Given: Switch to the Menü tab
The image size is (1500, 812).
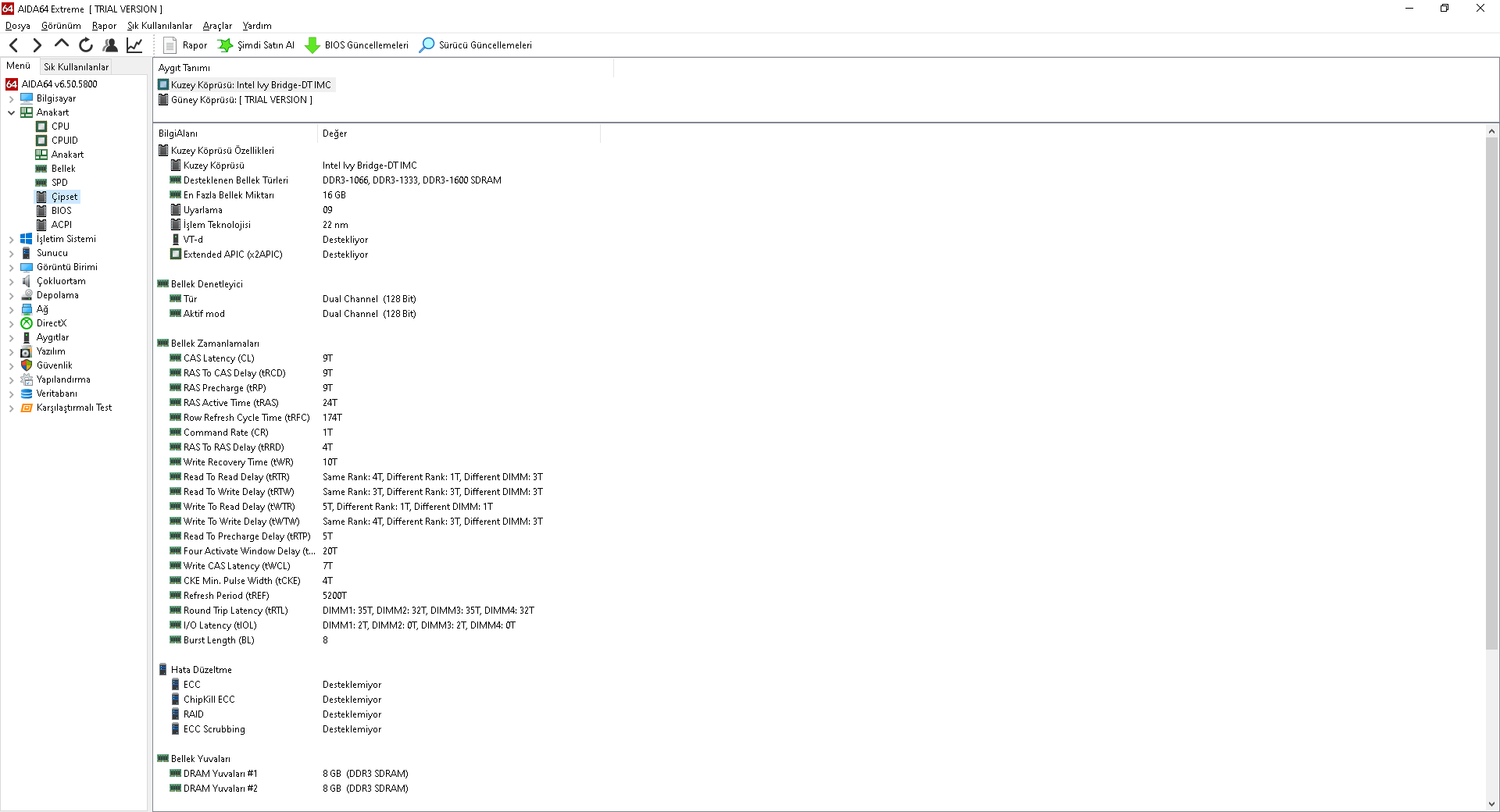Looking at the screenshot, I should click(x=18, y=66).
